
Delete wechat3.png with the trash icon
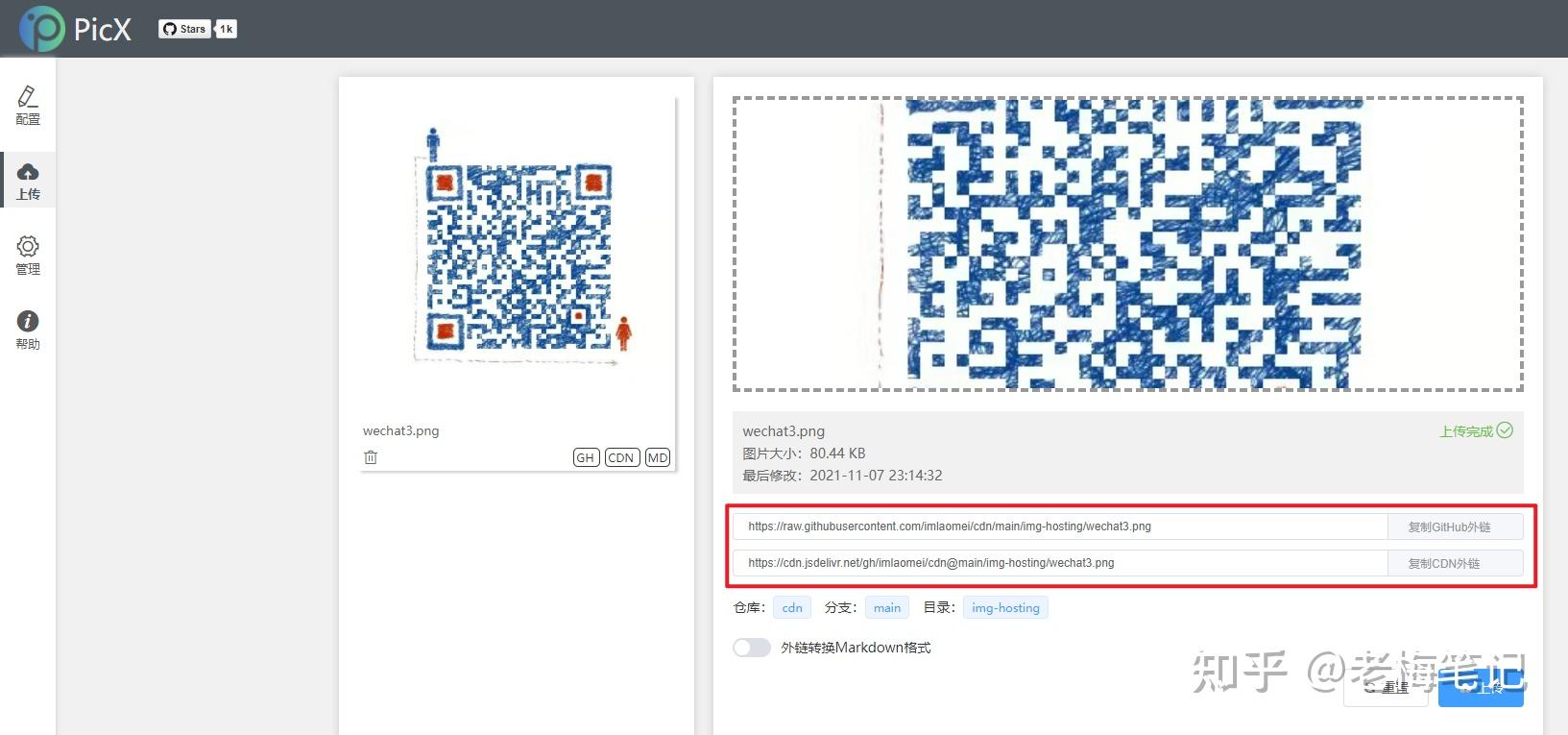[x=371, y=457]
